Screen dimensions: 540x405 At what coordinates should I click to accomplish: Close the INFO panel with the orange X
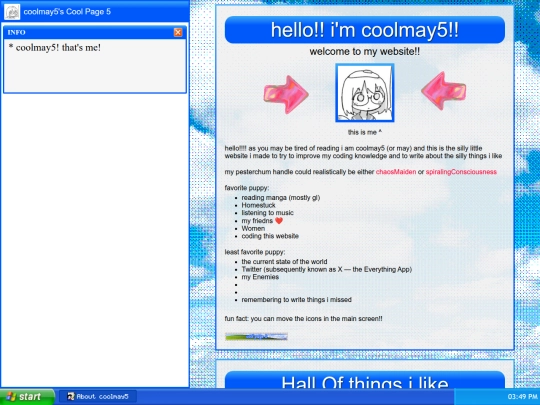[x=178, y=32]
